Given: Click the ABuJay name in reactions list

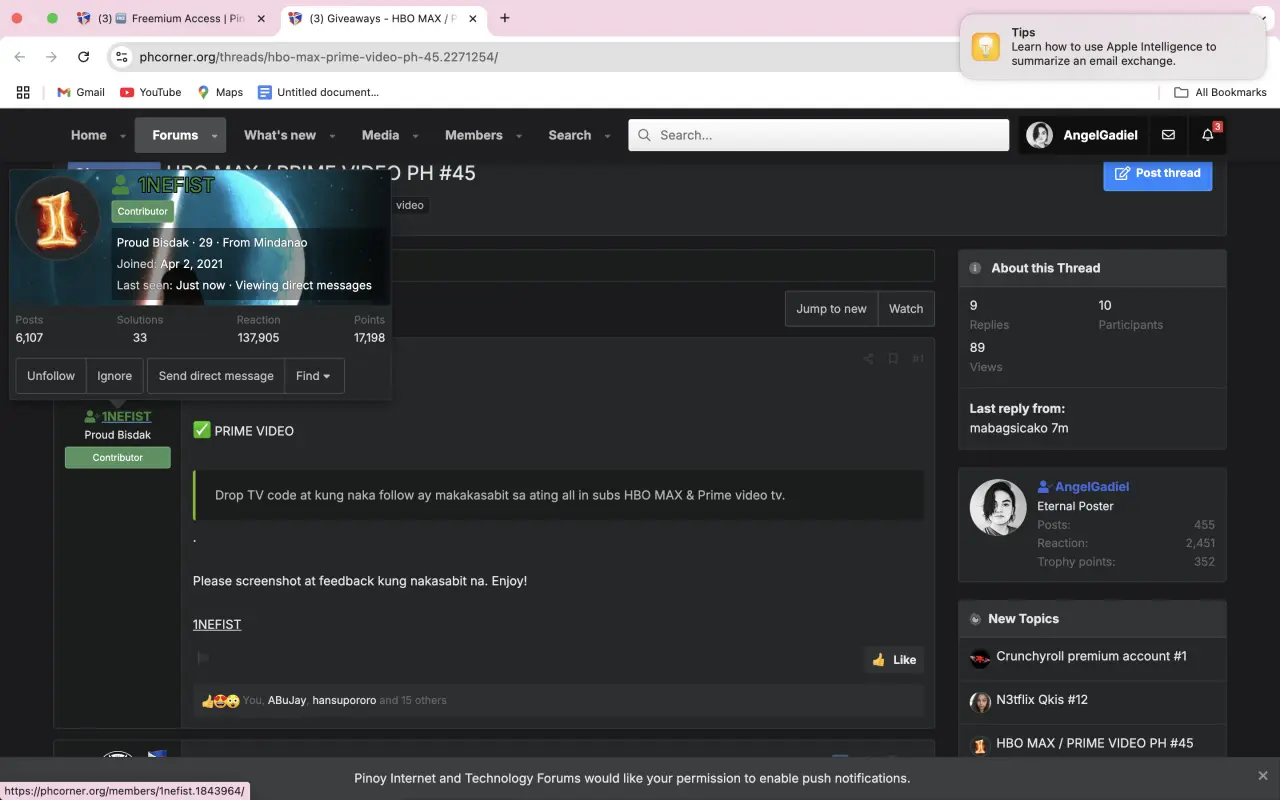Looking at the screenshot, I should click(x=287, y=701).
